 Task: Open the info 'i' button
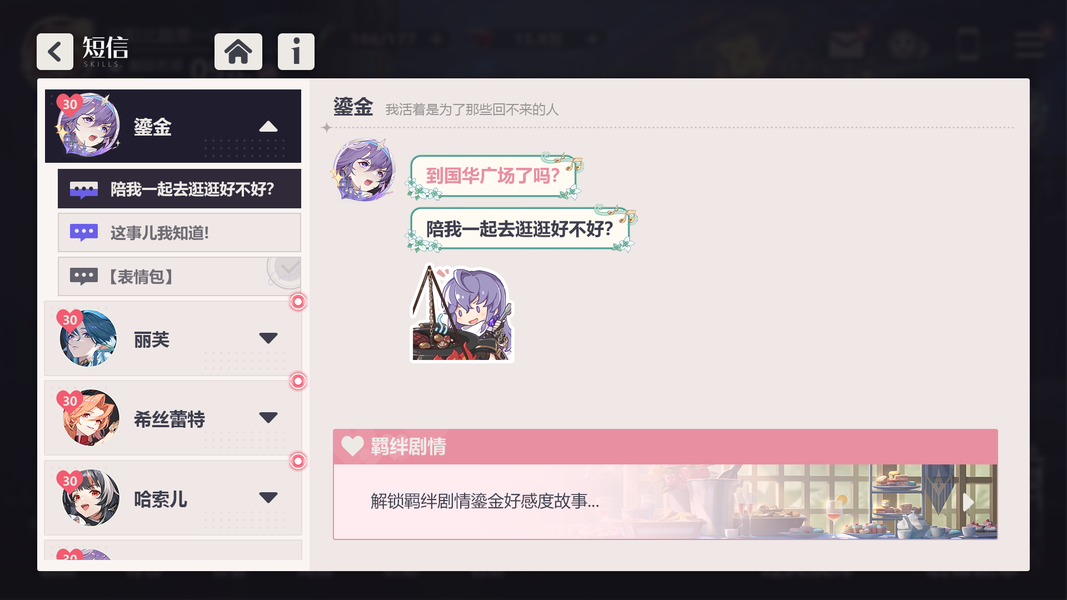coord(296,51)
